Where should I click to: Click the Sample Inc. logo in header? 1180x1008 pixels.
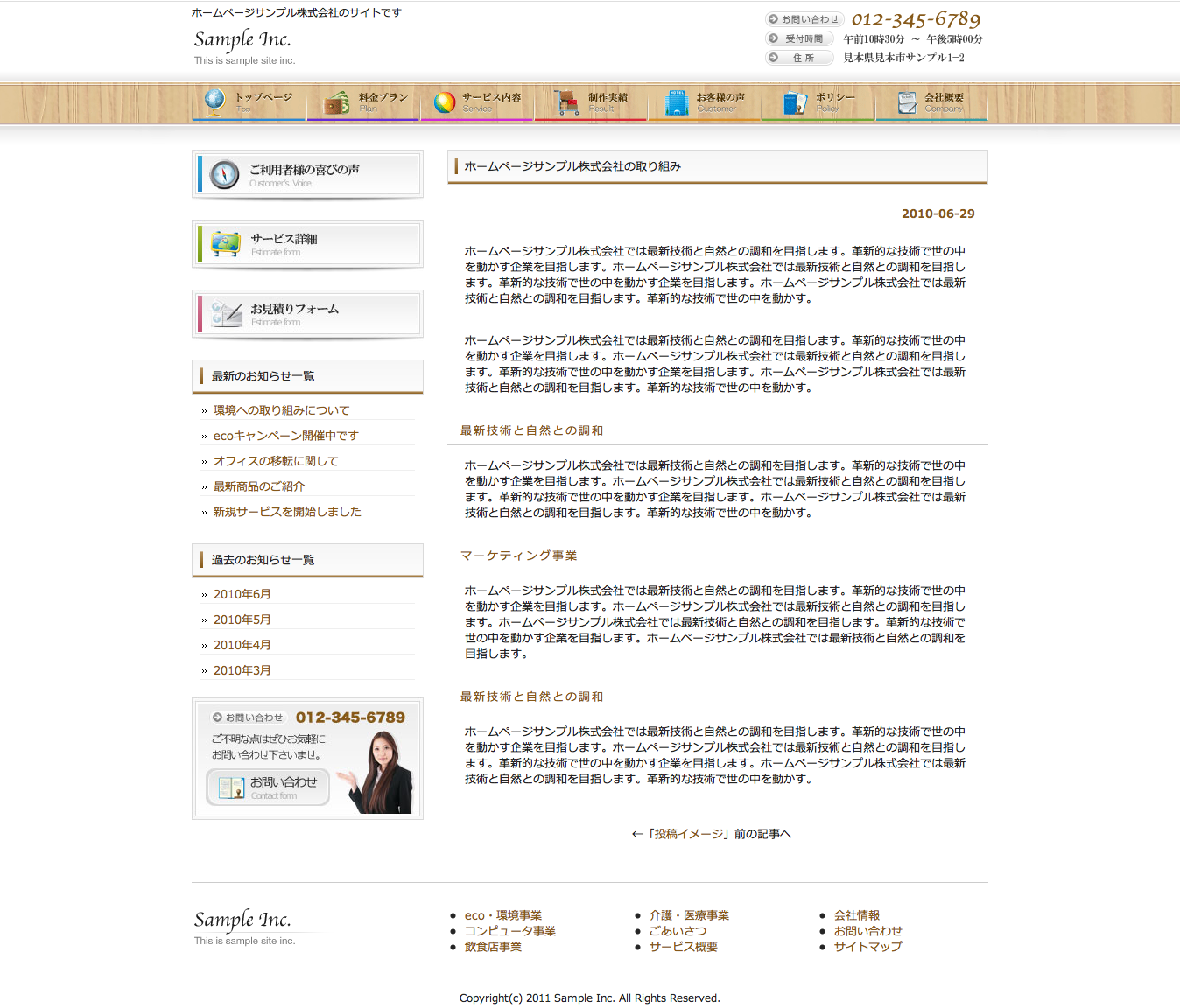242,40
